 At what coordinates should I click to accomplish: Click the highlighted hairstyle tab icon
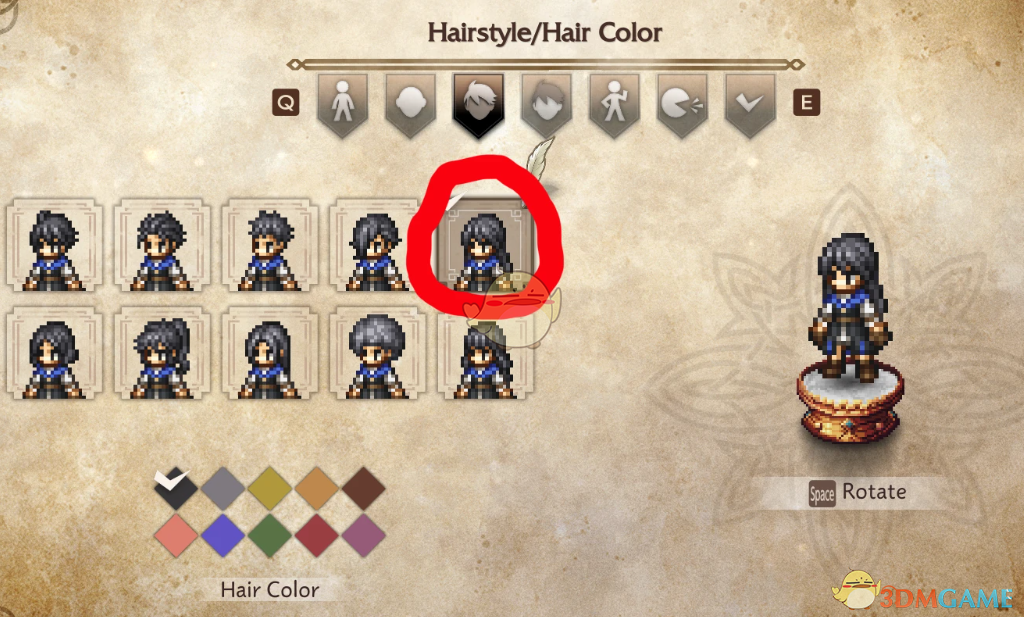479,104
